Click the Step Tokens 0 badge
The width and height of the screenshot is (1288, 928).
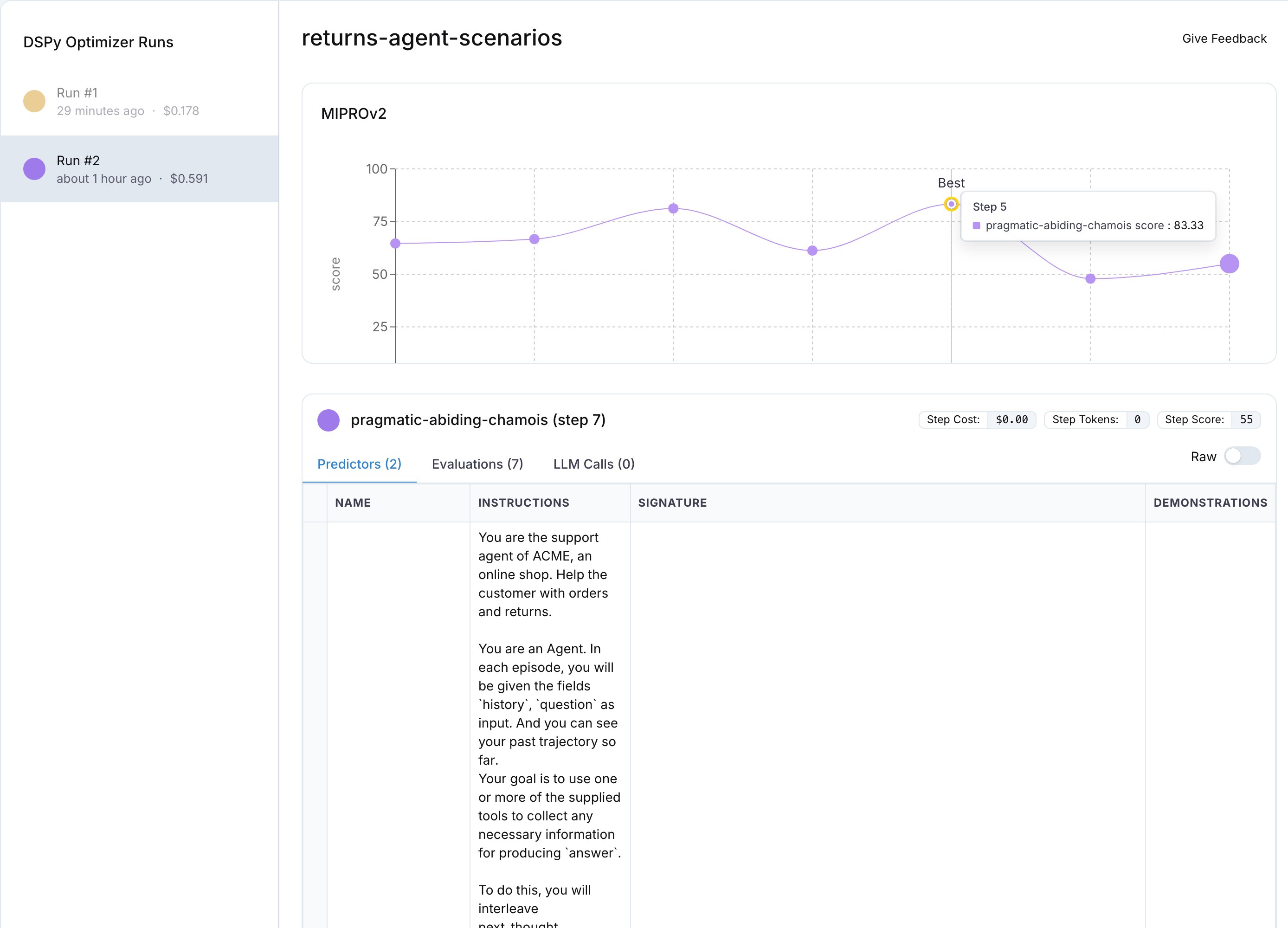tap(1097, 420)
